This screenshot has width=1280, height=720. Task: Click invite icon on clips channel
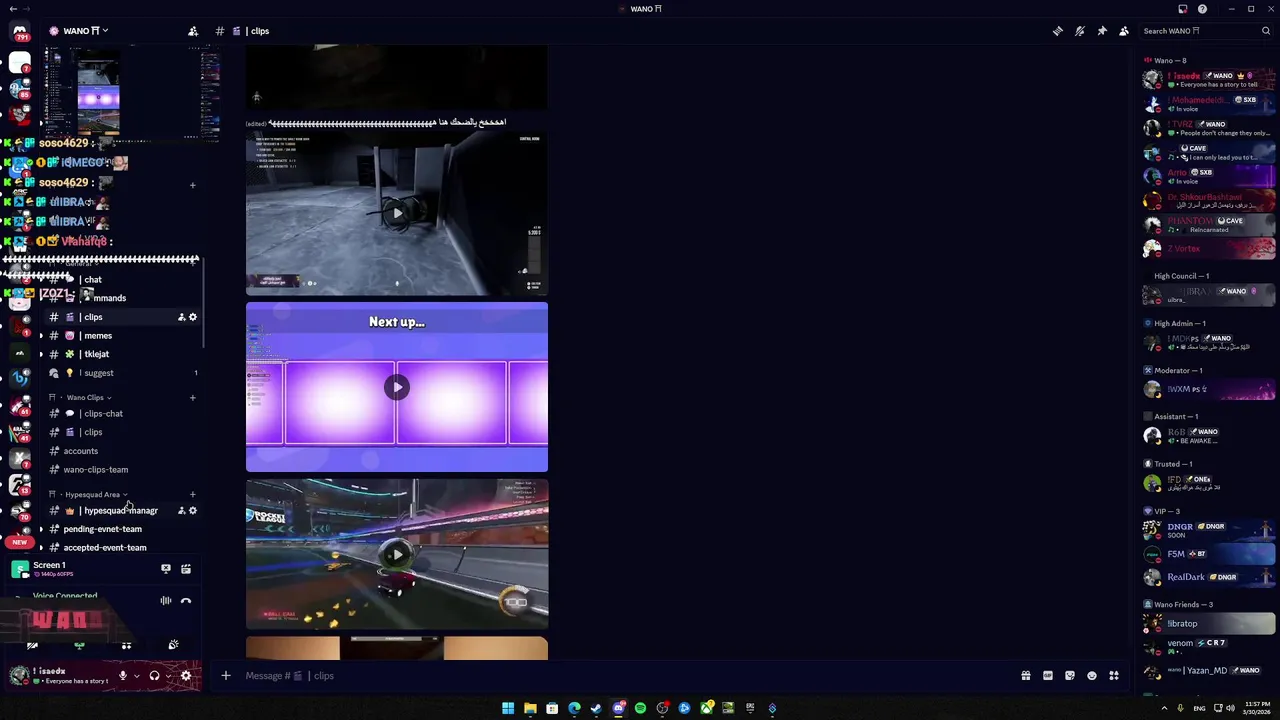pos(181,317)
